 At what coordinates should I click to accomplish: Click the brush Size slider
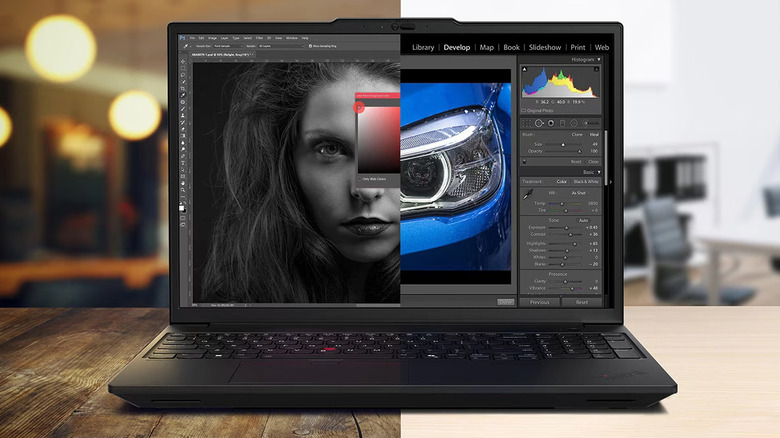click(564, 144)
